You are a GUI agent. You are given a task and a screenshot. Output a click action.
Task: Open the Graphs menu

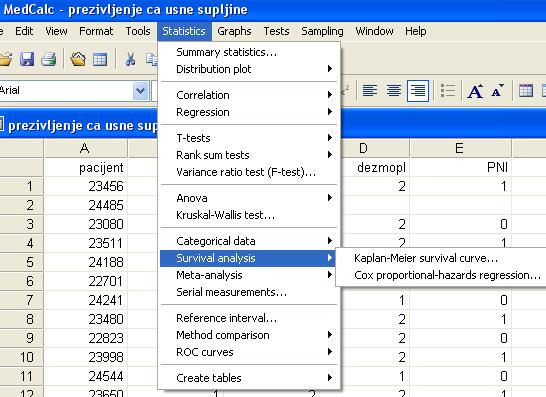pyautogui.click(x=234, y=31)
